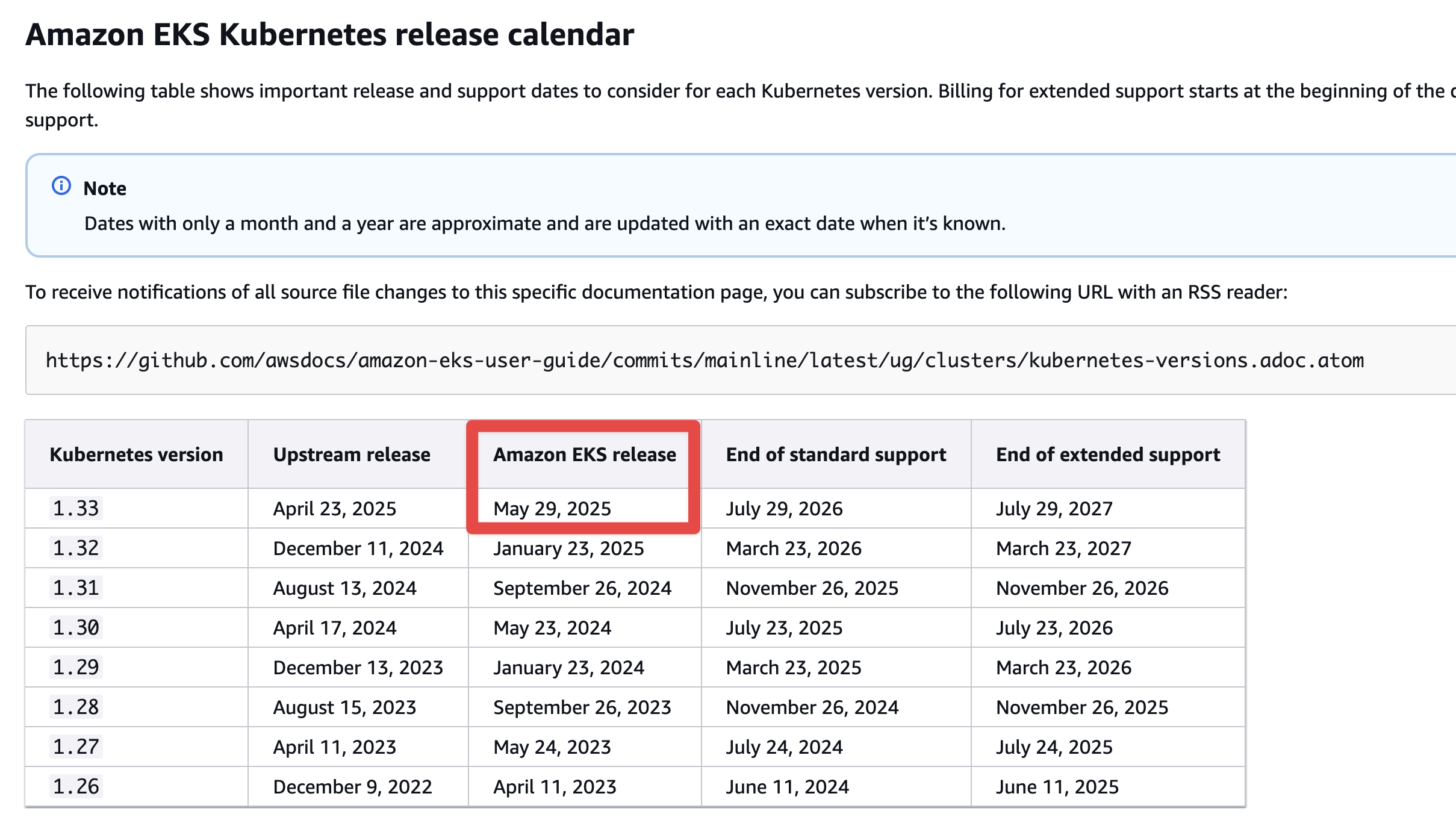Click version 1.27 in the table
The height and width of the screenshot is (826, 1456).
point(76,747)
